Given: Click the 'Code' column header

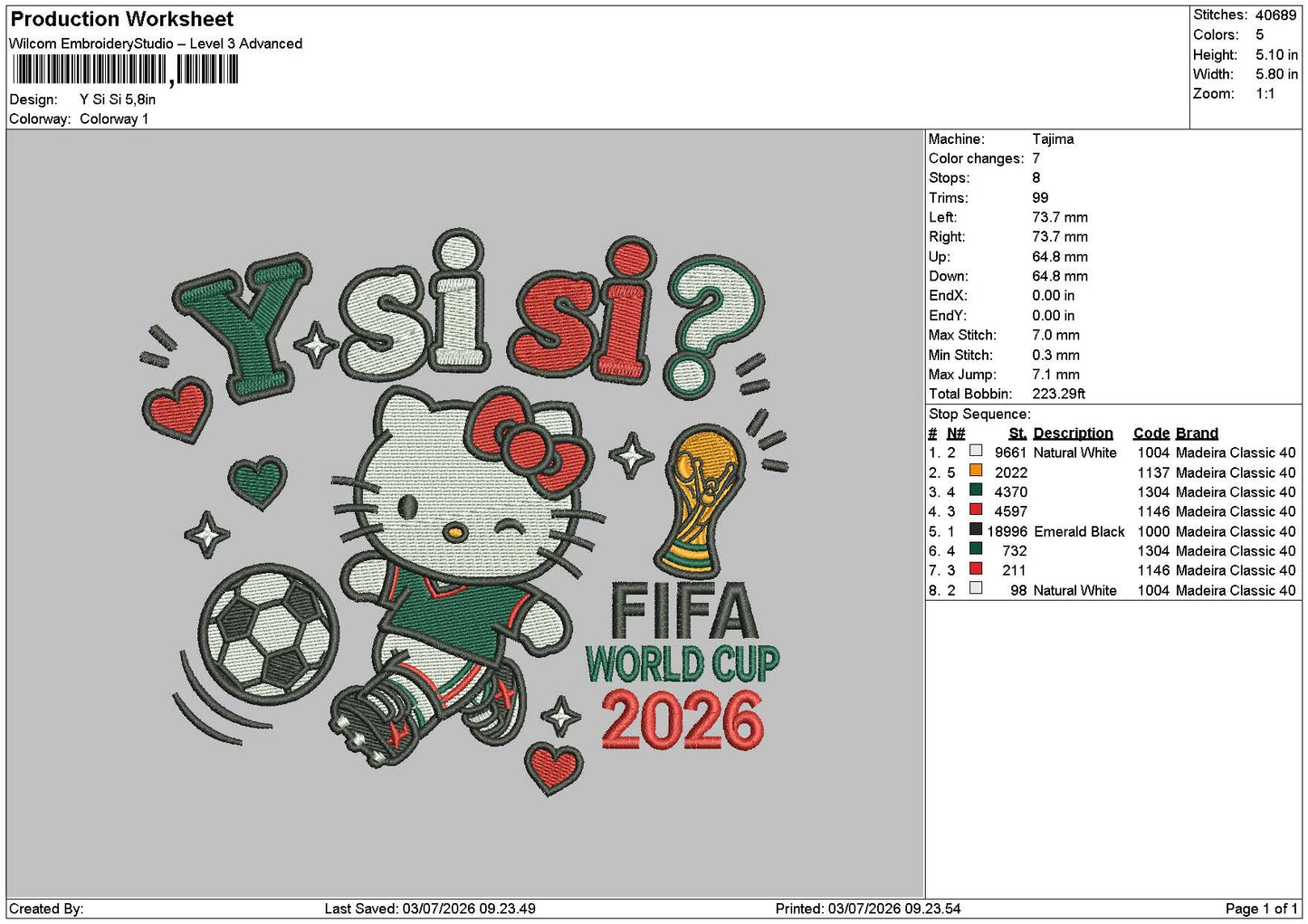Looking at the screenshot, I should tap(1151, 433).
